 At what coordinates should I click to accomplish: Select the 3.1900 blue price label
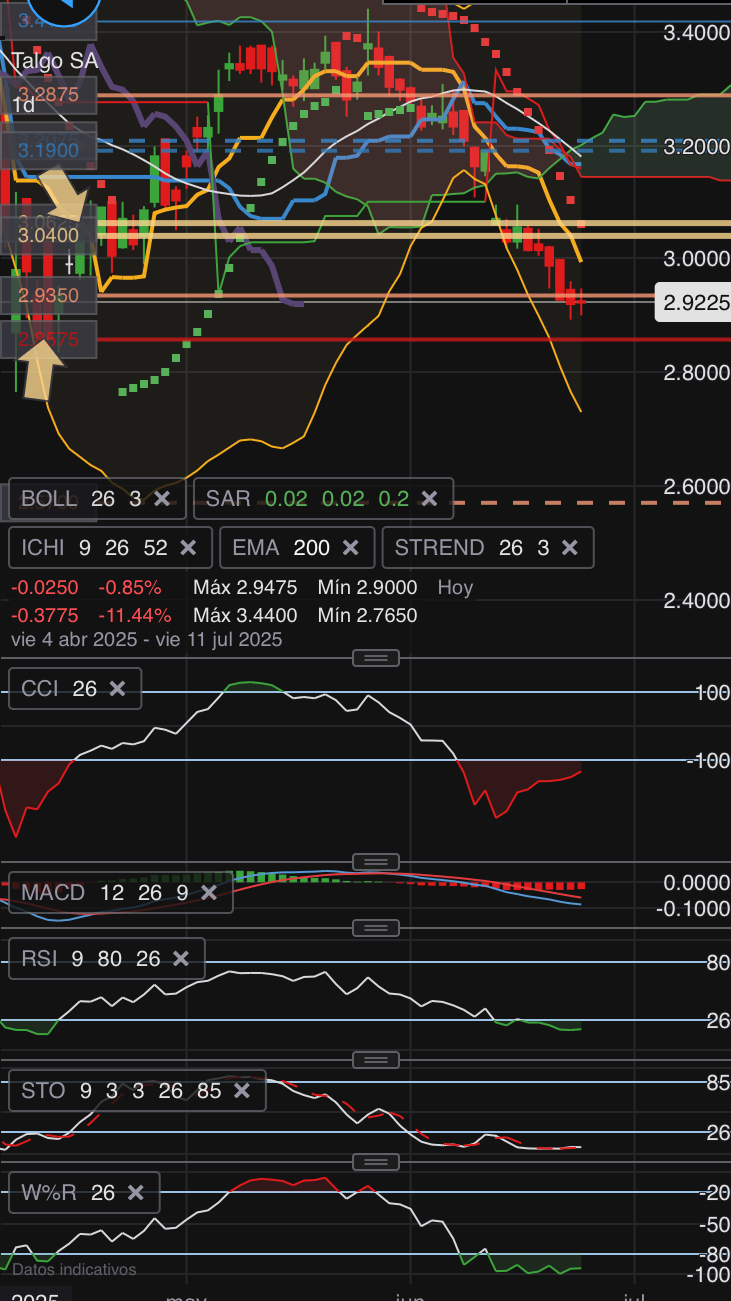click(x=48, y=150)
